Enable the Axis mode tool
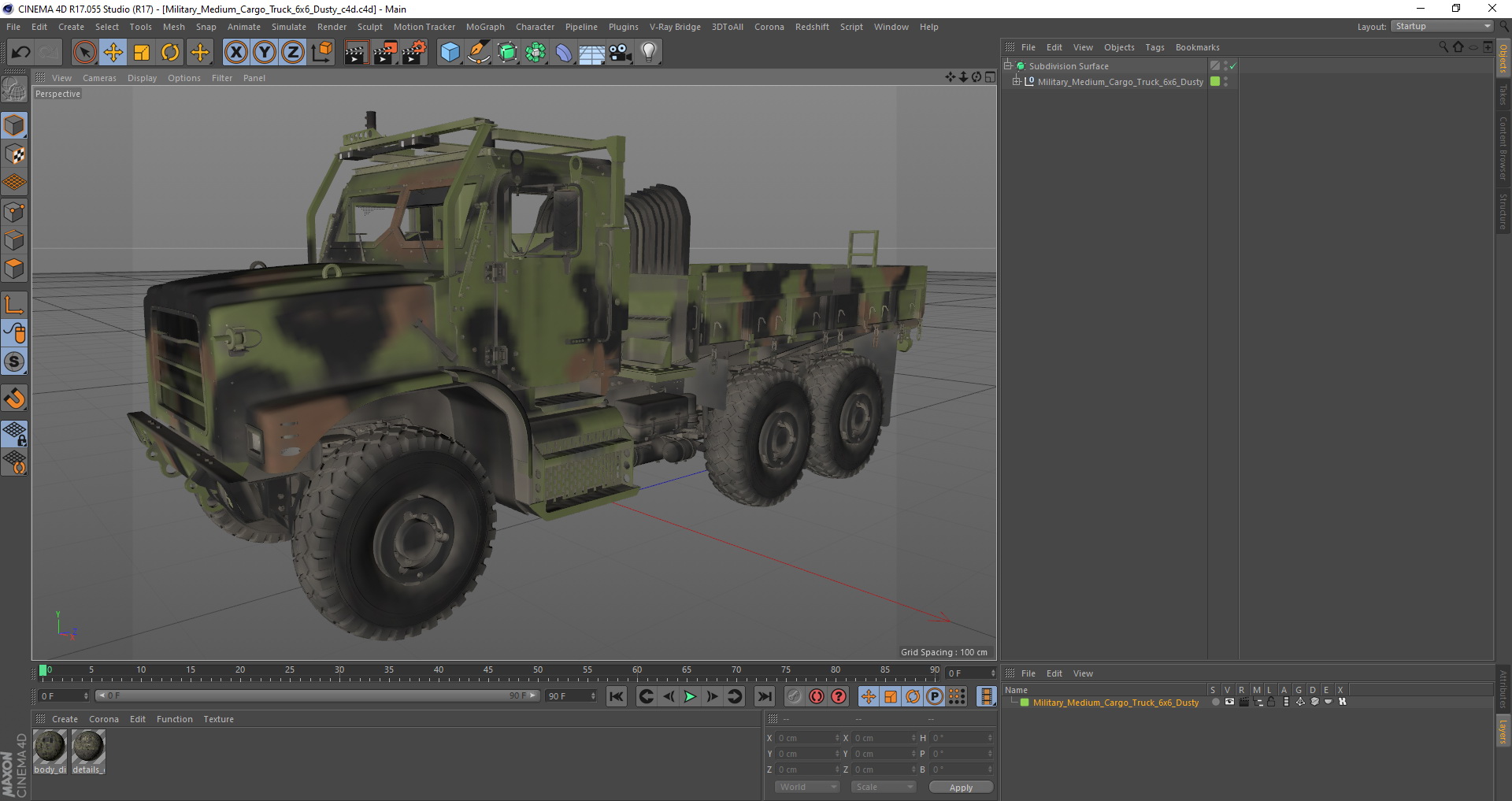 click(14, 305)
